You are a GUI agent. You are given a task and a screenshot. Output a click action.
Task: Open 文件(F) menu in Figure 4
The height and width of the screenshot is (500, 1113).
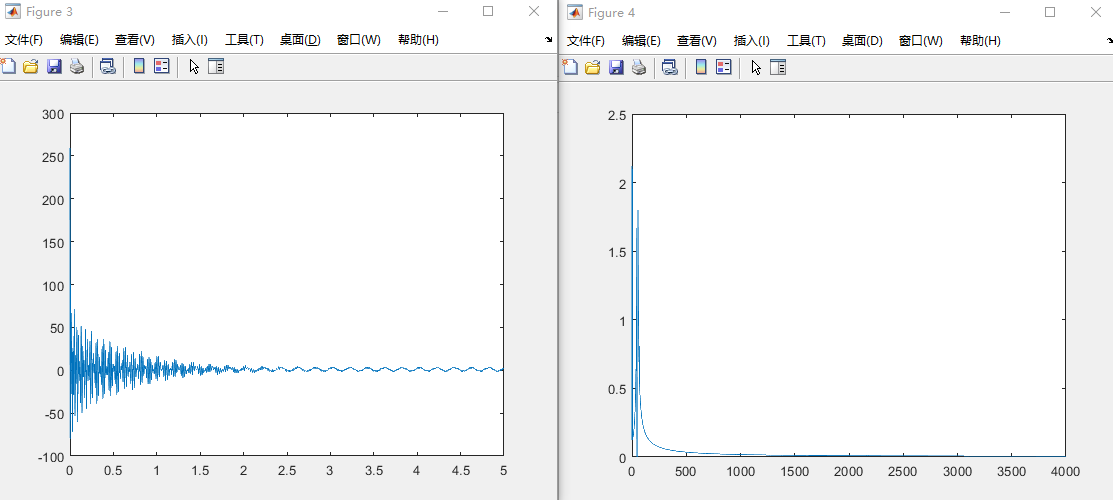coord(586,40)
